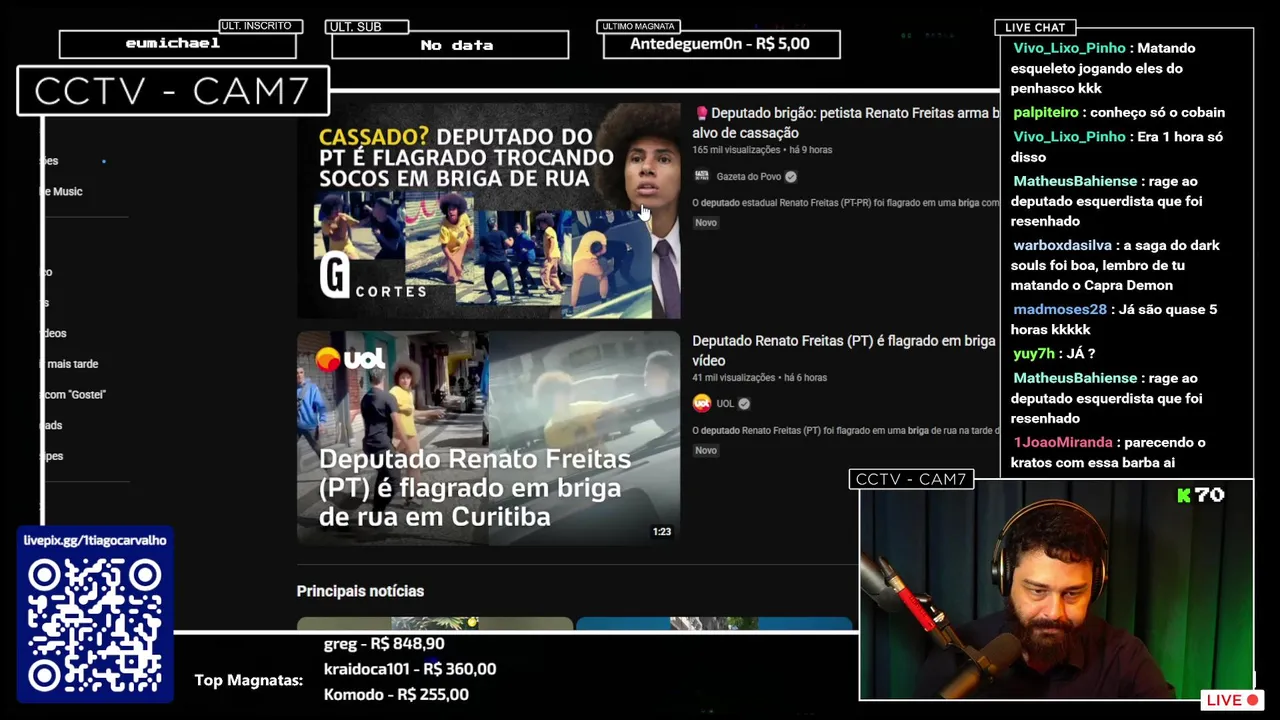Screen dimensions: 1280x720
Task: Click the 'LIVE CHAT' panel label
Action: pyautogui.click(x=1035, y=27)
